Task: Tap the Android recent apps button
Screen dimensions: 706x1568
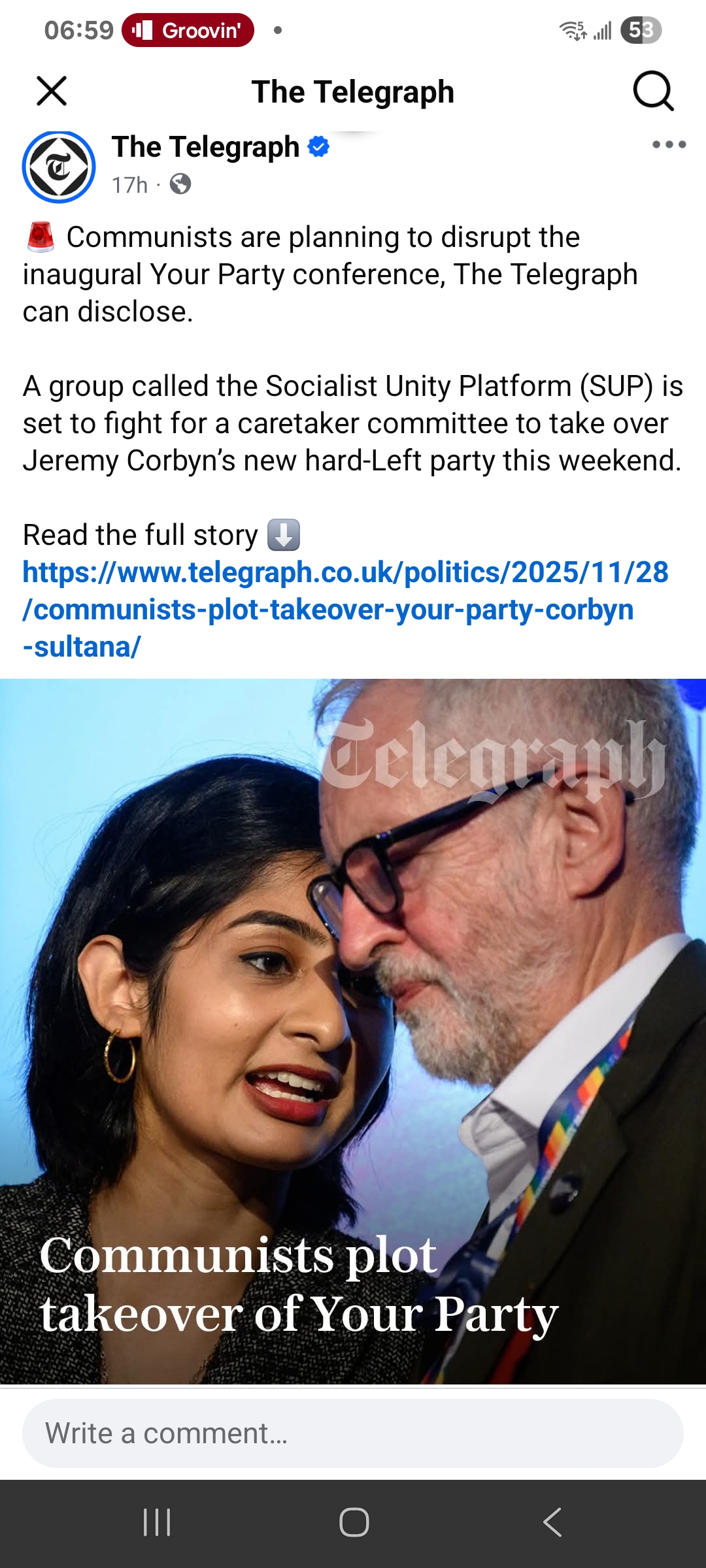Action: 157,1522
